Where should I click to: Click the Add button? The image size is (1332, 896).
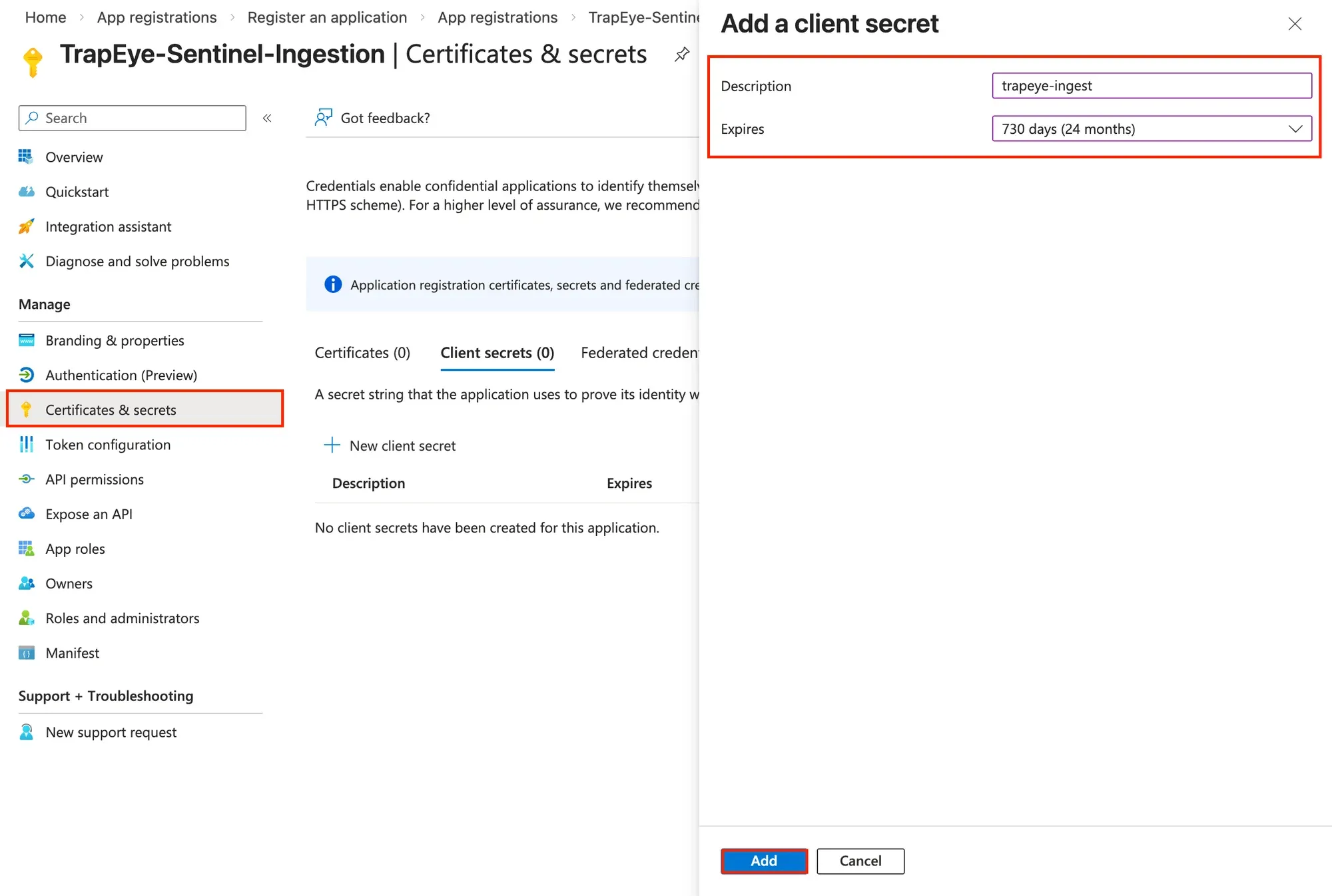[764, 861]
